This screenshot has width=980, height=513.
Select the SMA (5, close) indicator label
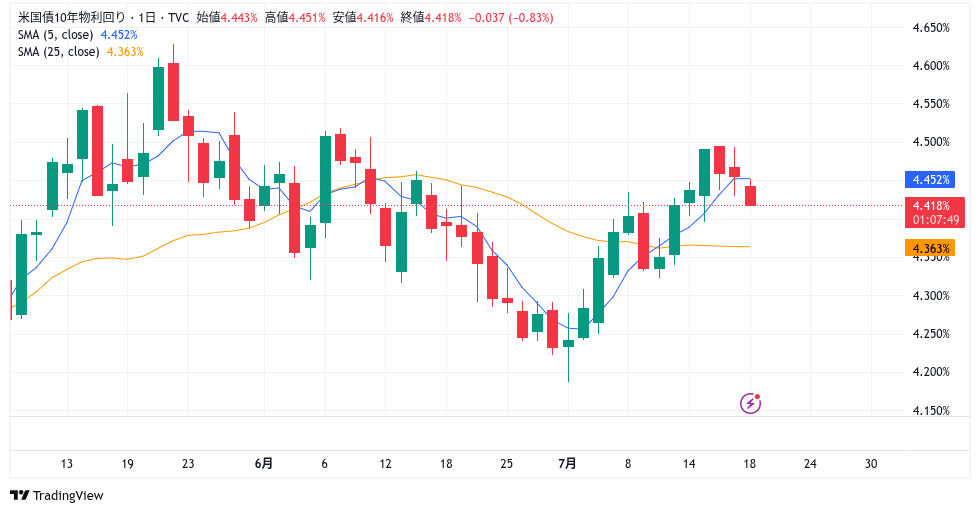pyautogui.click(x=56, y=35)
